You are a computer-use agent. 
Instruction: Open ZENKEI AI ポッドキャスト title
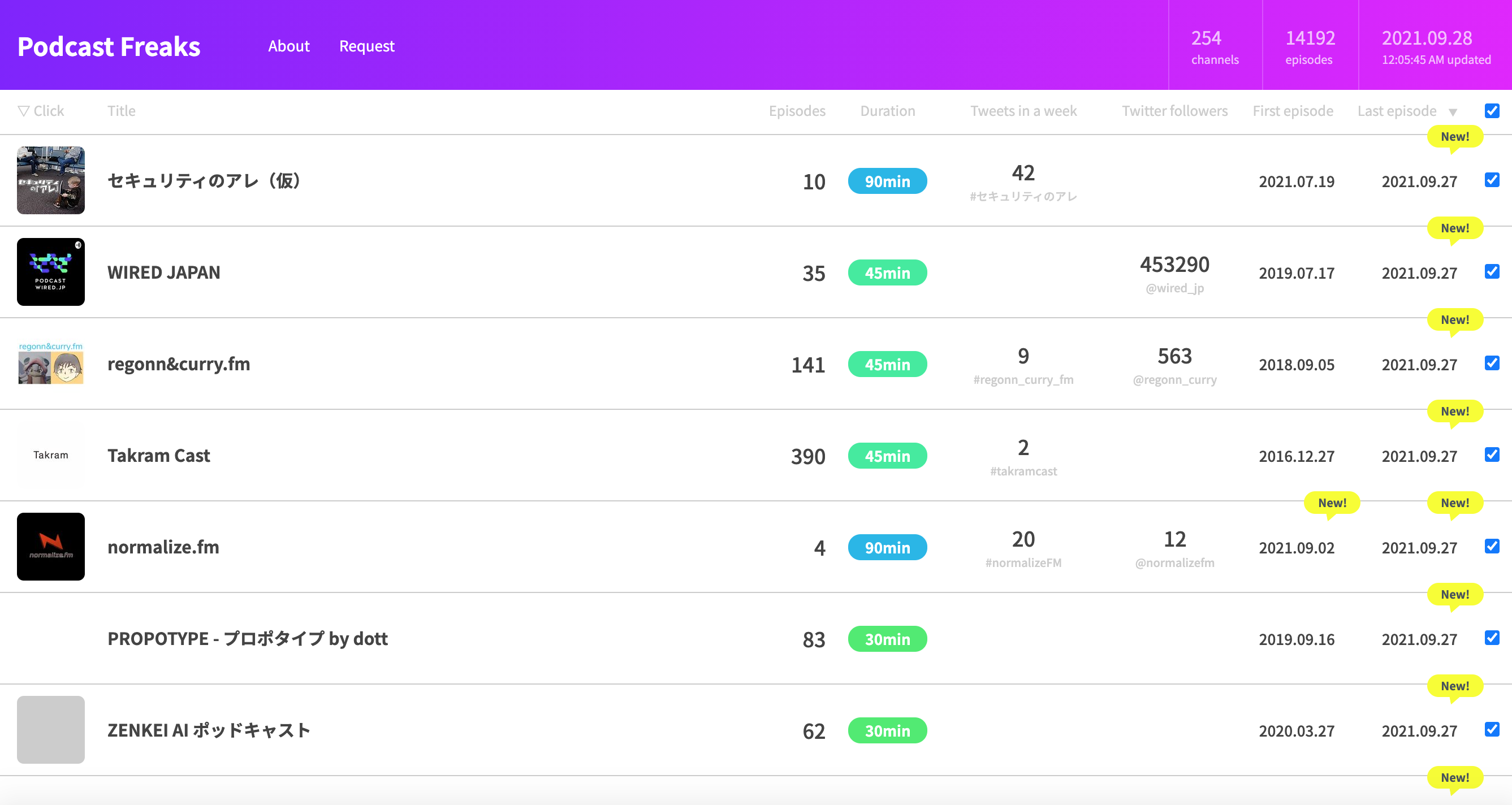(209, 730)
